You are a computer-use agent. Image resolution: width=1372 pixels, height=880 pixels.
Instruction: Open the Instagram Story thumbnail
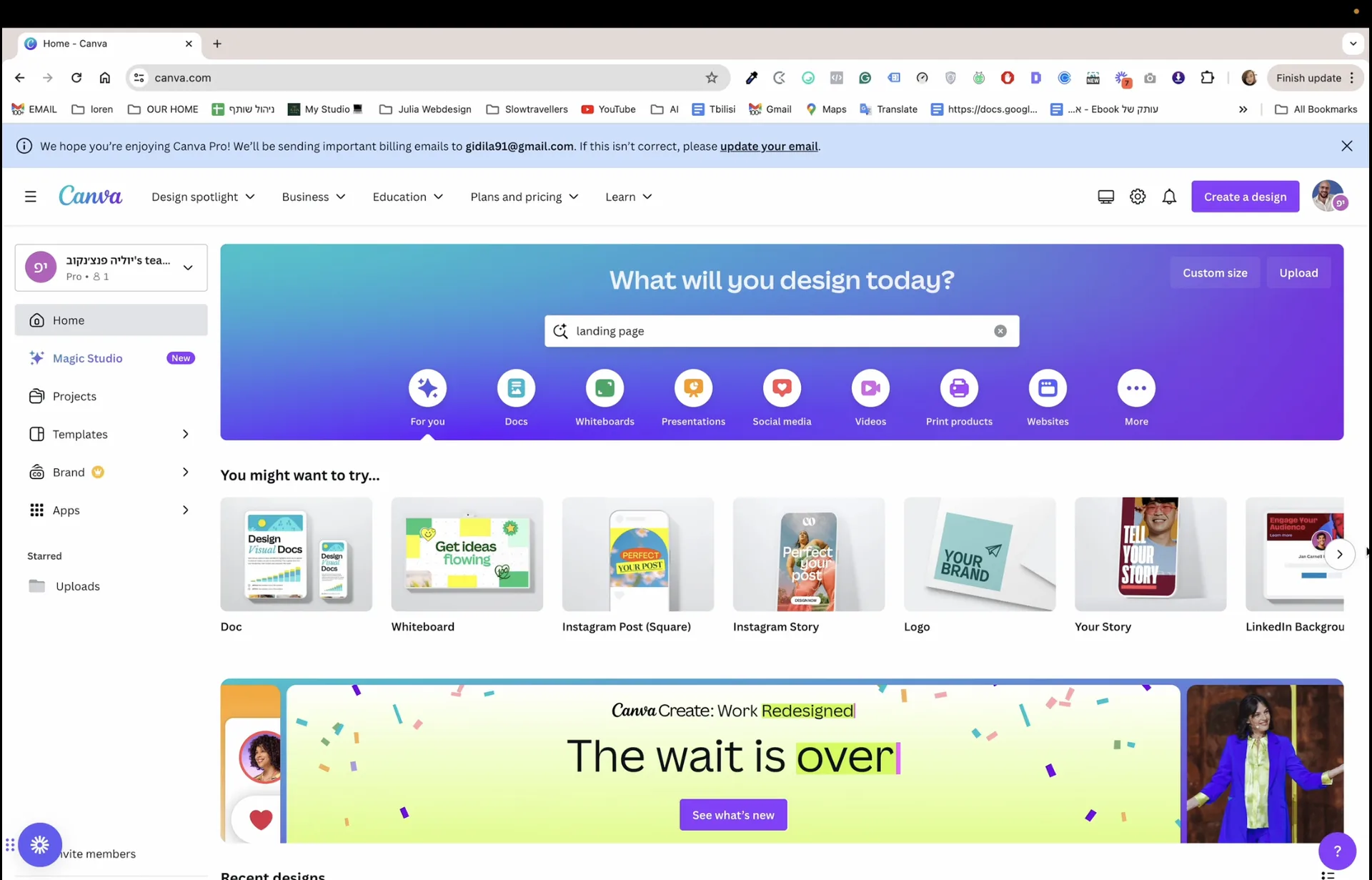(x=808, y=554)
